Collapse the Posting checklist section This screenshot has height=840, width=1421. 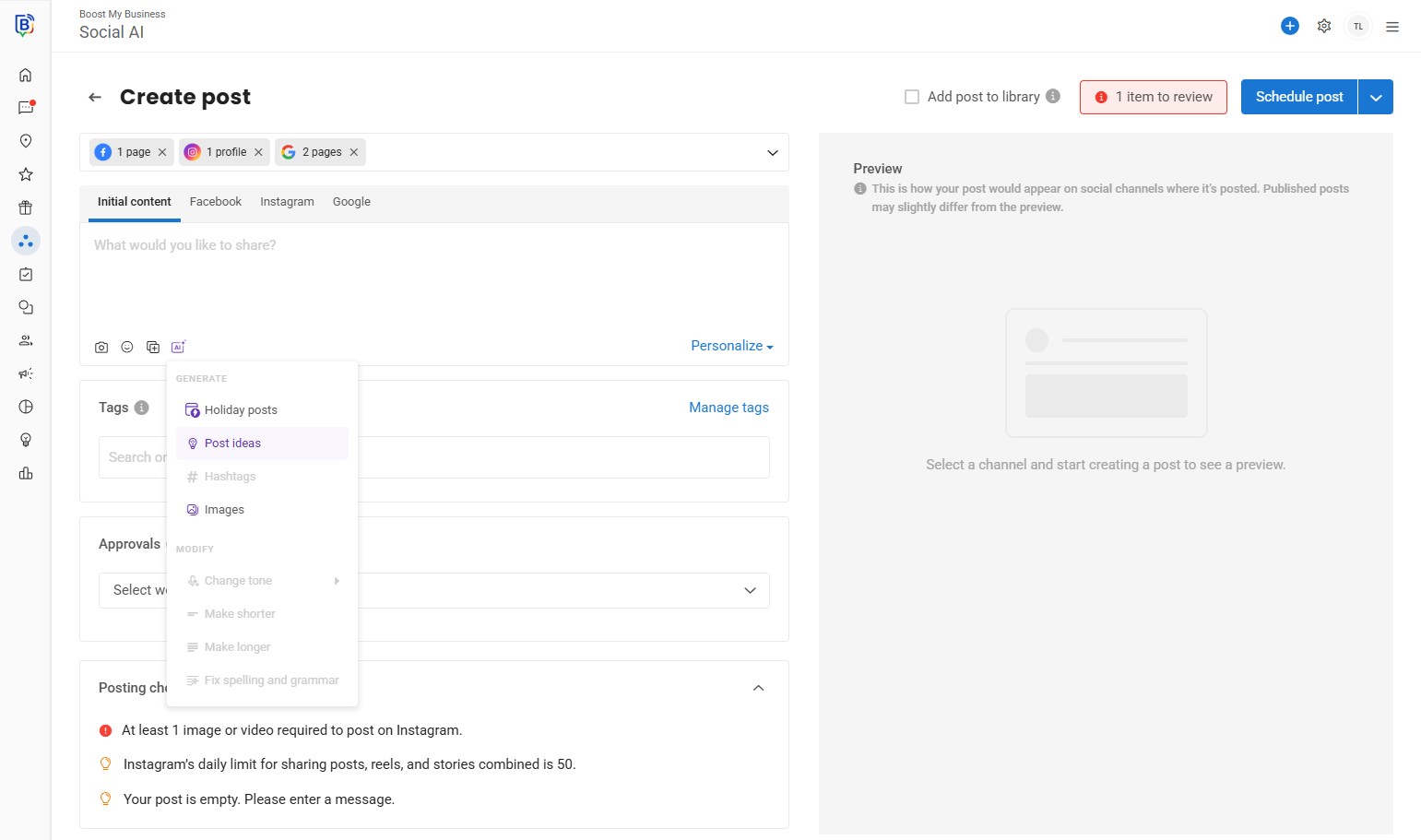point(758,688)
